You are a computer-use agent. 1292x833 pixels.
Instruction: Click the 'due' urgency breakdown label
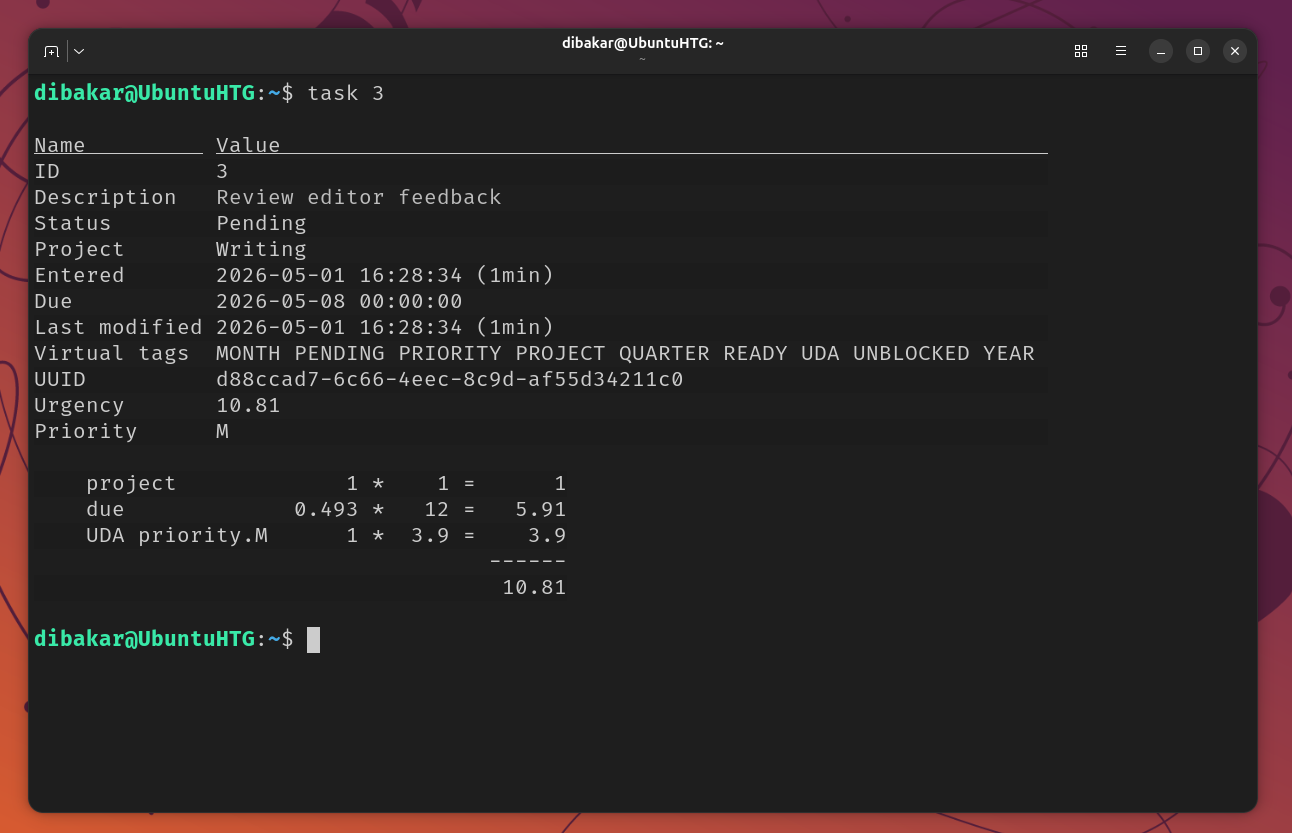coord(105,509)
